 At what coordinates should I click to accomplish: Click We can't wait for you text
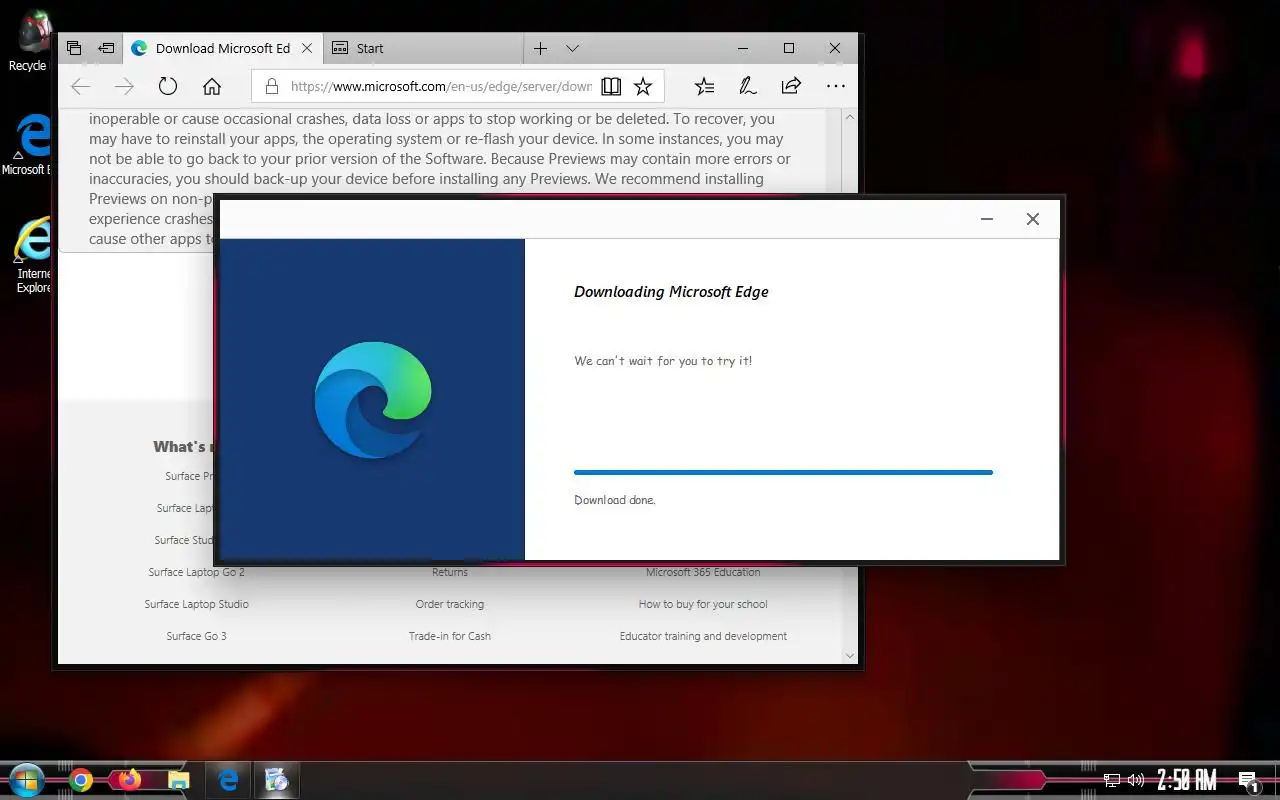point(663,361)
